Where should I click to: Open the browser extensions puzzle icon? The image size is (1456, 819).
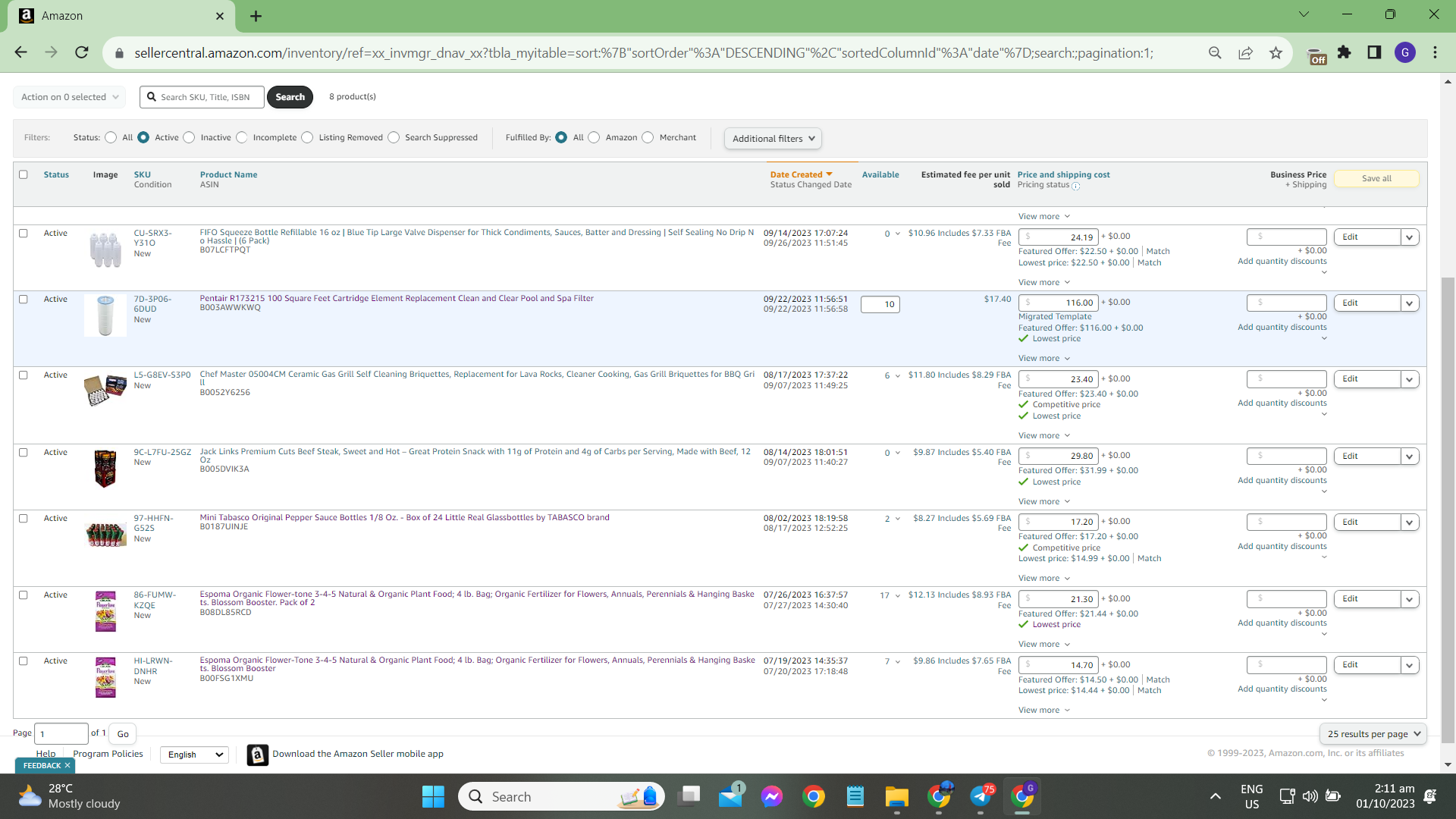pos(1345,52)
